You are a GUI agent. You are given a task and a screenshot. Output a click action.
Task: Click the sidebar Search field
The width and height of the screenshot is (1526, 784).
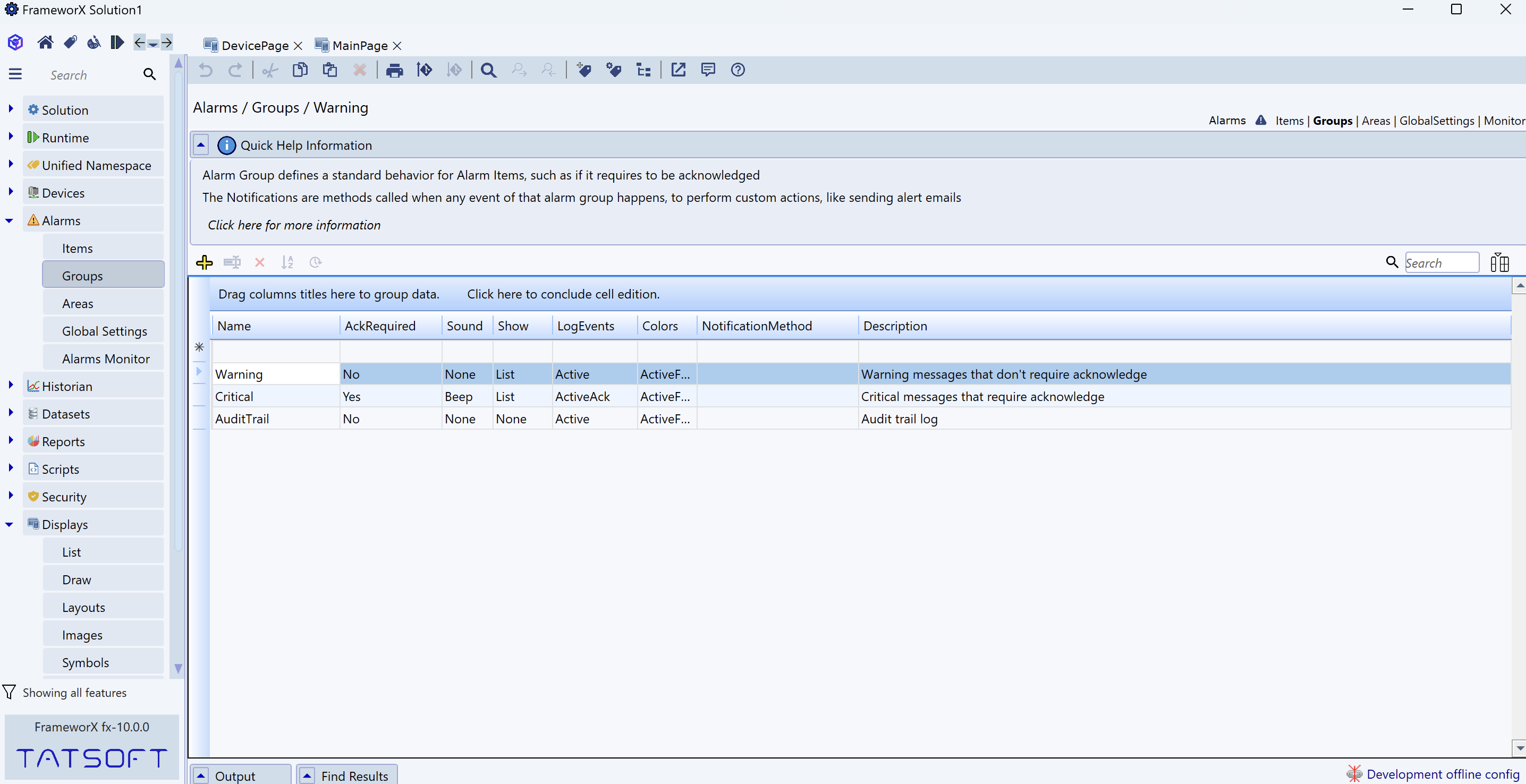coord(92,74)
